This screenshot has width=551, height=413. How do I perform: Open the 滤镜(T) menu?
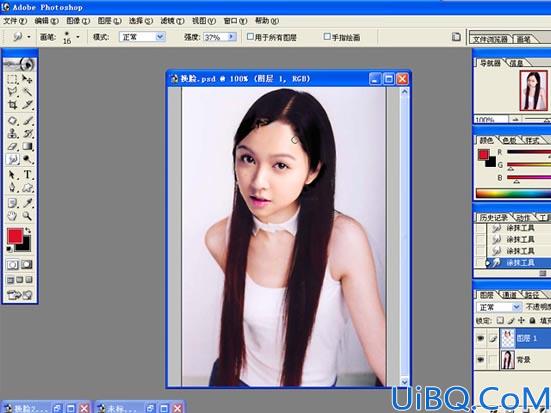coord(172,21)
